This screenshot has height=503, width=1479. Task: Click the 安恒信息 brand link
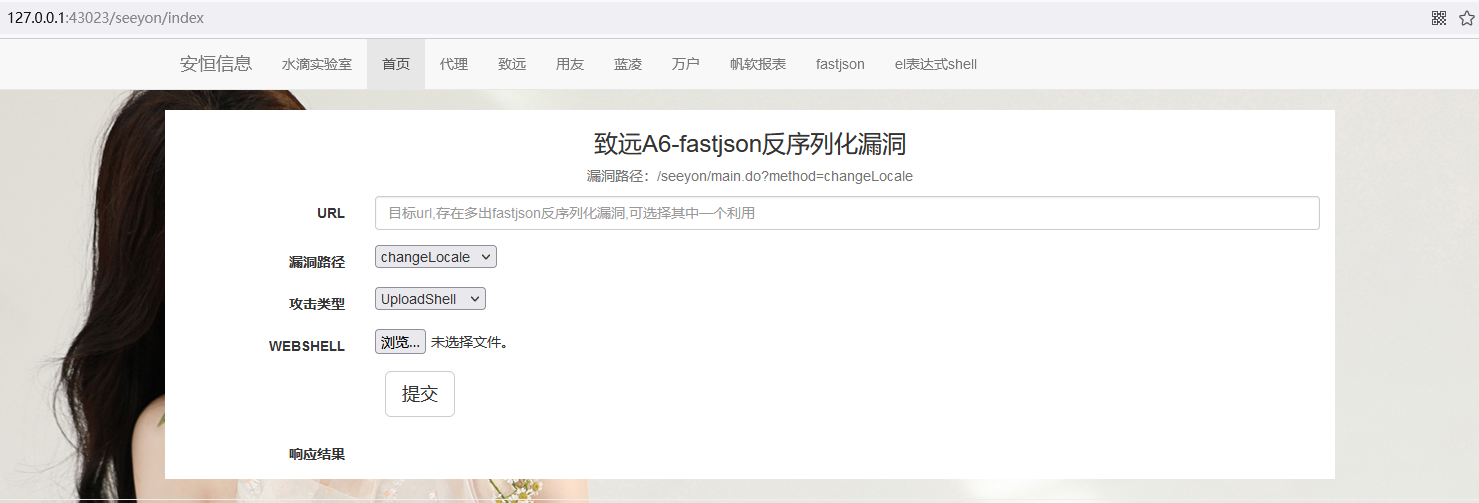216,64
